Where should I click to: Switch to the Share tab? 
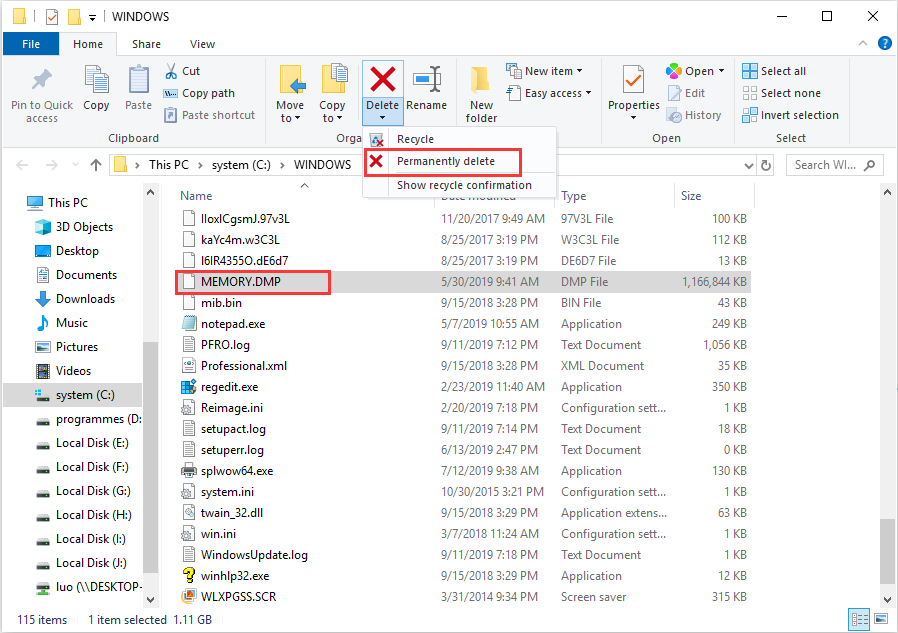[147, 44]
